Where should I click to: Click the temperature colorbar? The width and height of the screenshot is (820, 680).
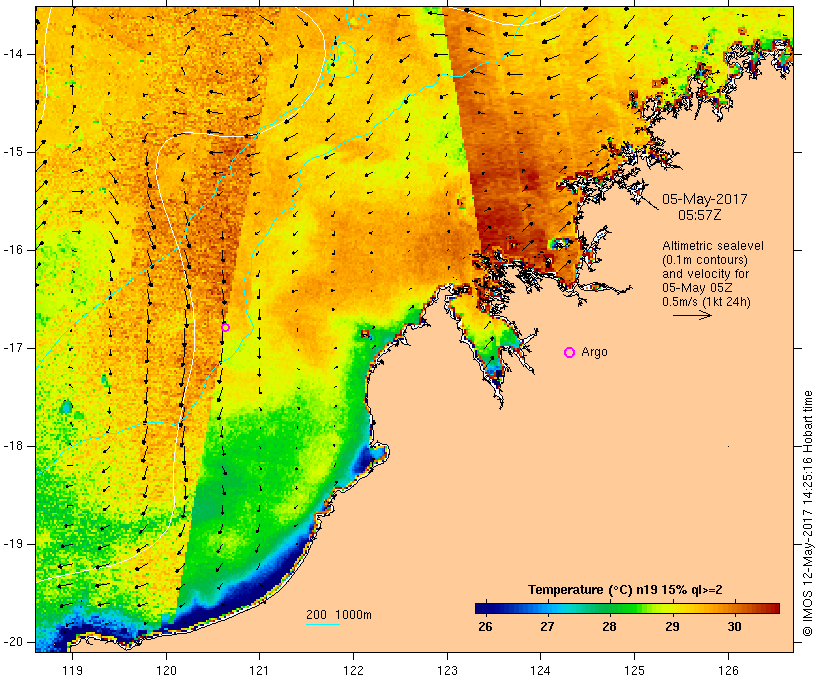(628, 608)
